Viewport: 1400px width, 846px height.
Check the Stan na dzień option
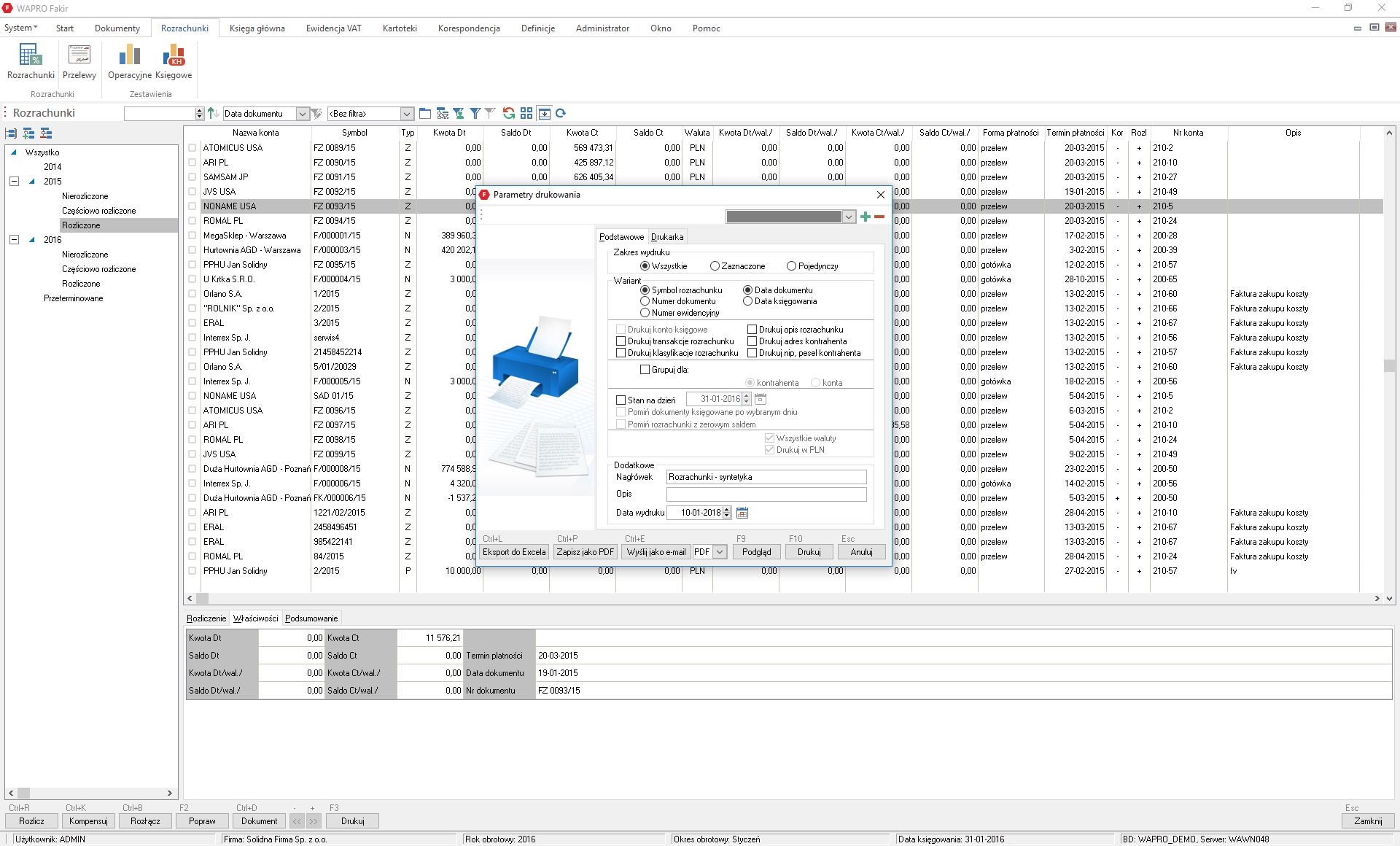pyautogui.click(x=621, y=400)
